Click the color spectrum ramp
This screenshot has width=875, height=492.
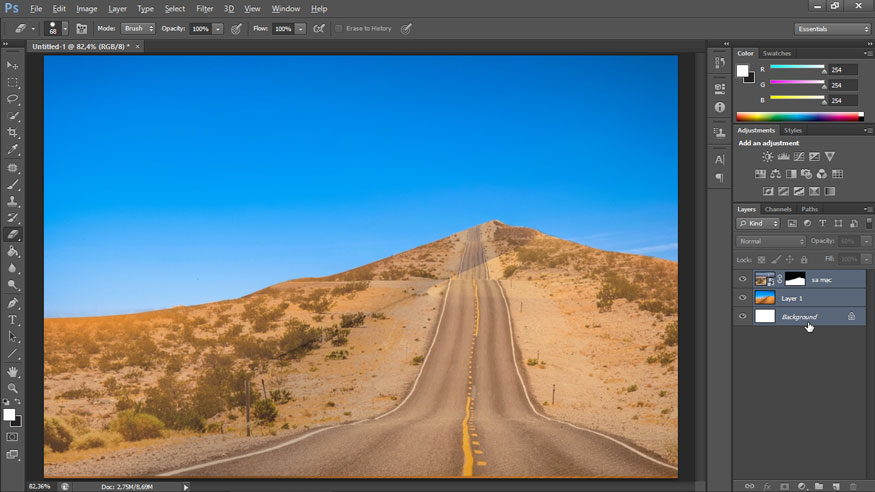pyautogui.click(x=799, y=117)
